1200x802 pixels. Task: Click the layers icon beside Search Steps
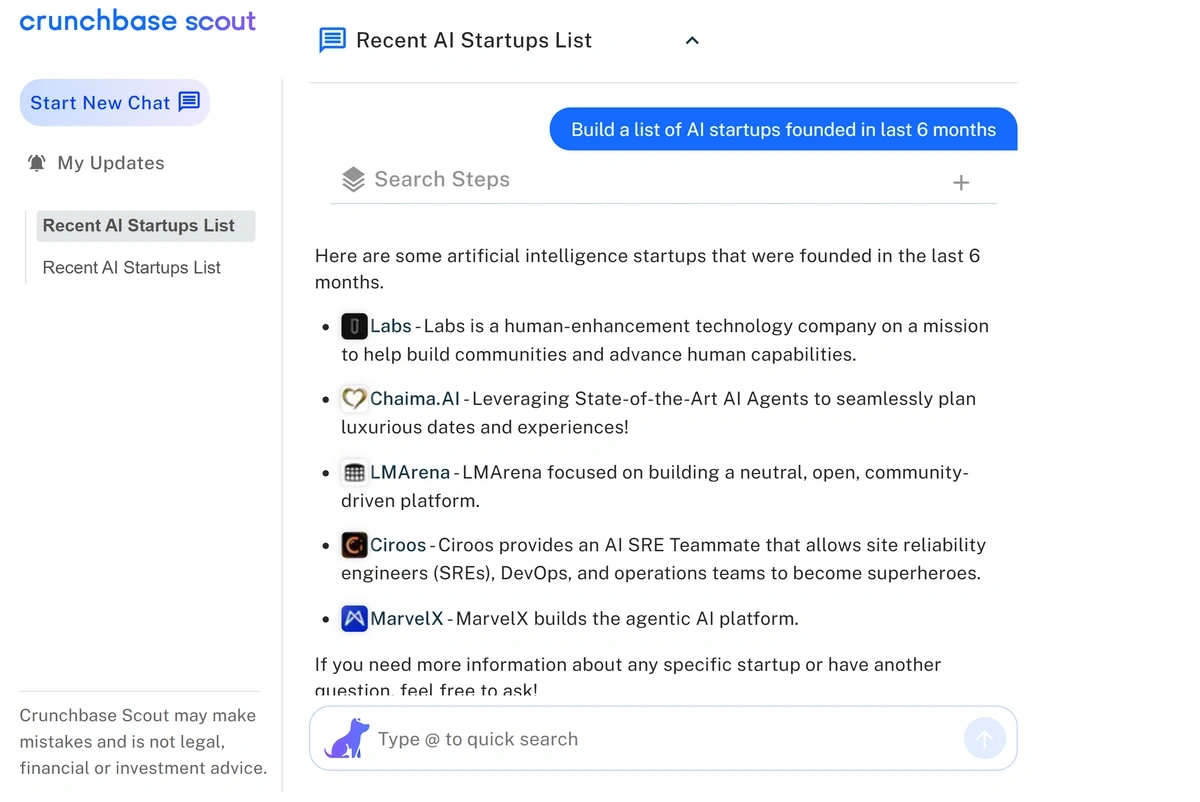click(x=353, y=179)
